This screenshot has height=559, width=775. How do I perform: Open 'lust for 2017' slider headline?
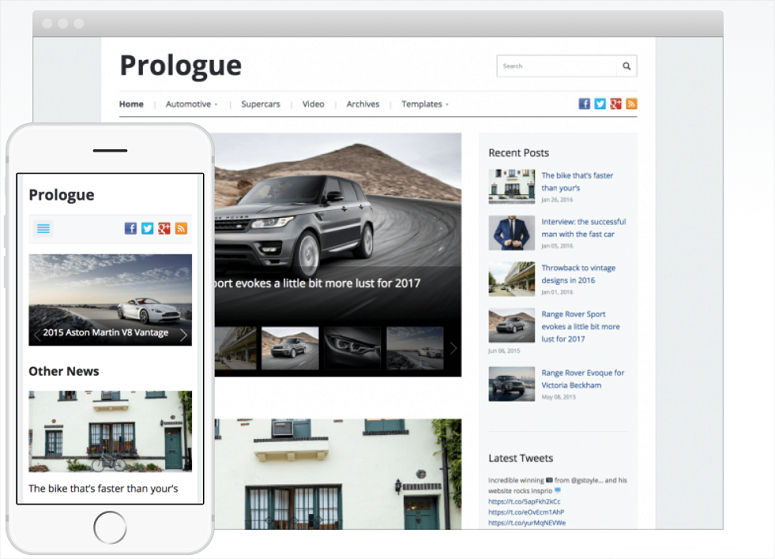click(318, 284)
